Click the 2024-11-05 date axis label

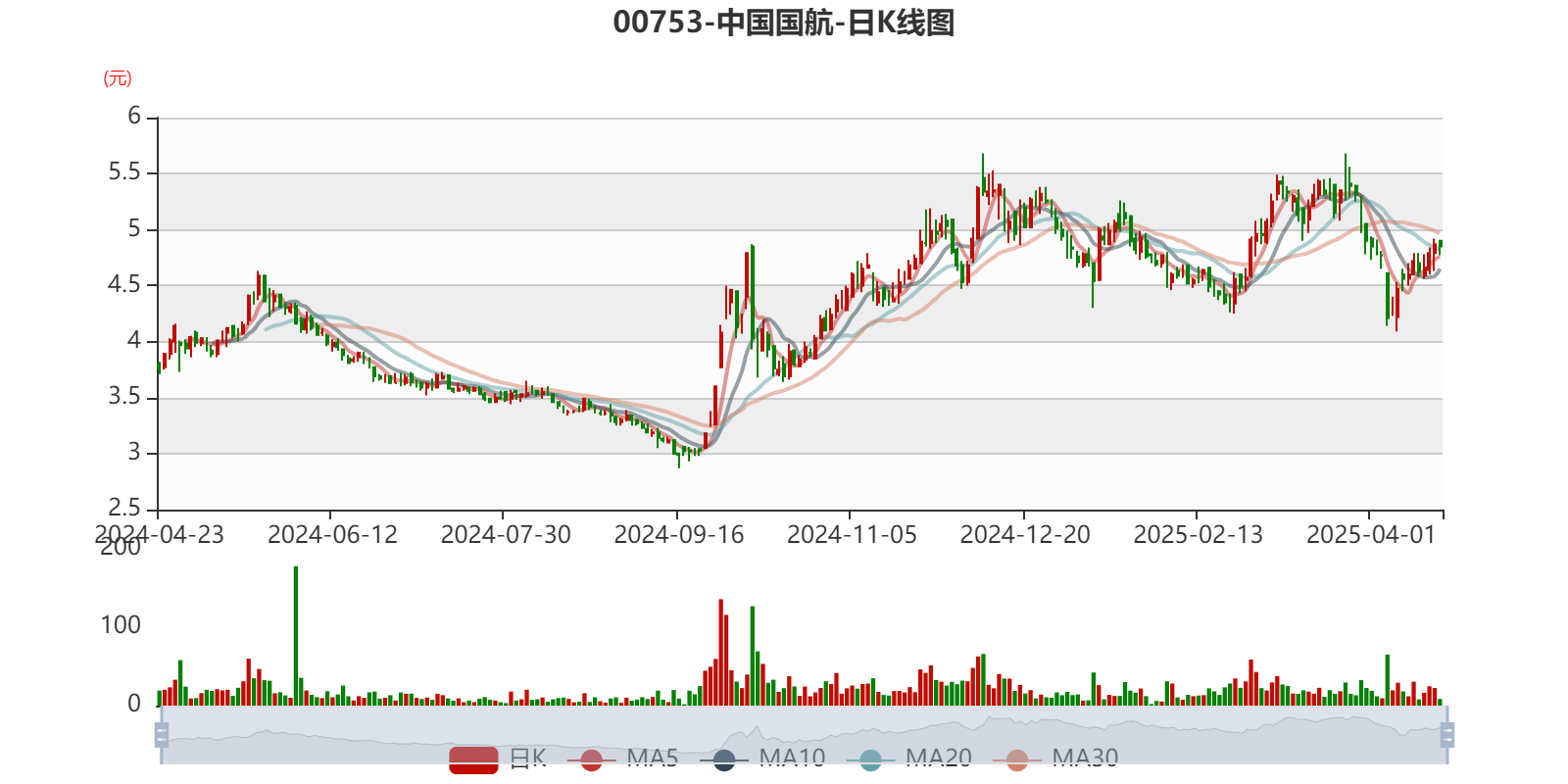[x=852, y=534]
